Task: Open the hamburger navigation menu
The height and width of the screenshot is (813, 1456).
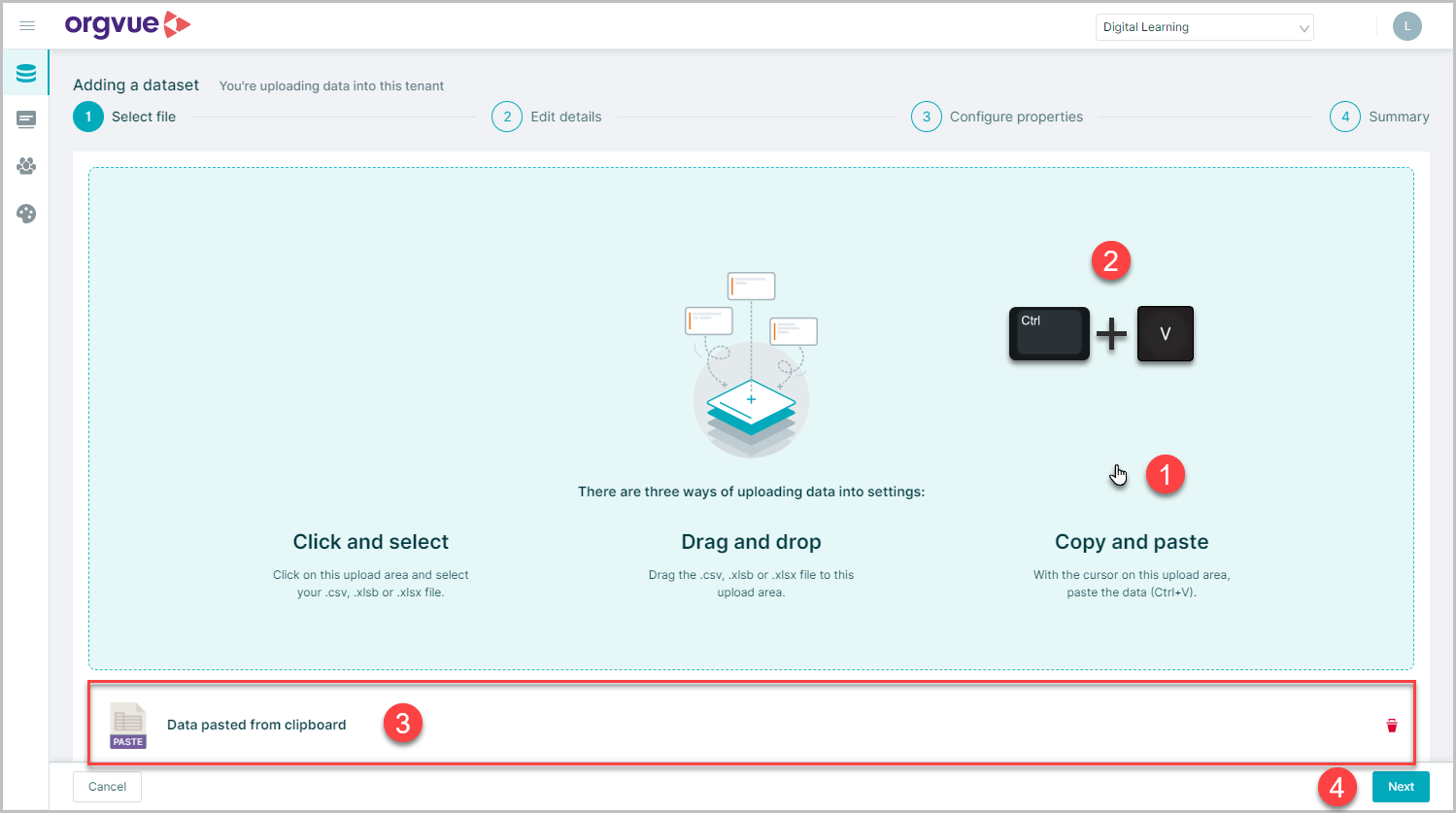Action: coord(27,26)
